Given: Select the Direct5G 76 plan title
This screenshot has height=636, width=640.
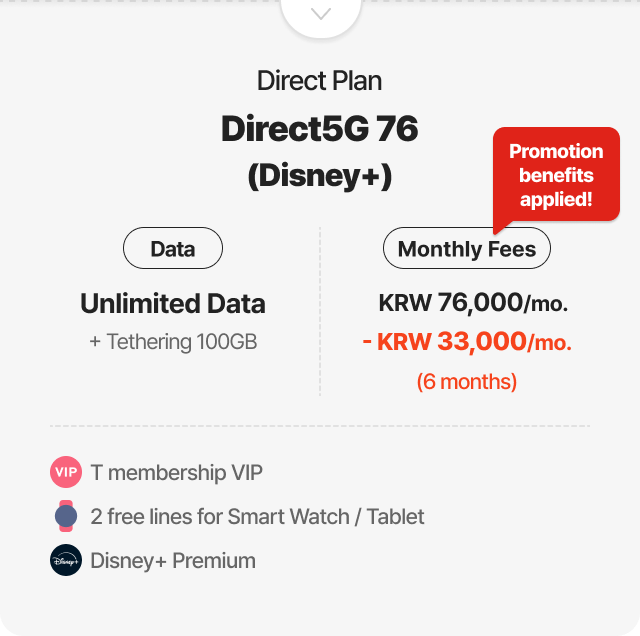Looking at the screenshot, I should [320, 129].
